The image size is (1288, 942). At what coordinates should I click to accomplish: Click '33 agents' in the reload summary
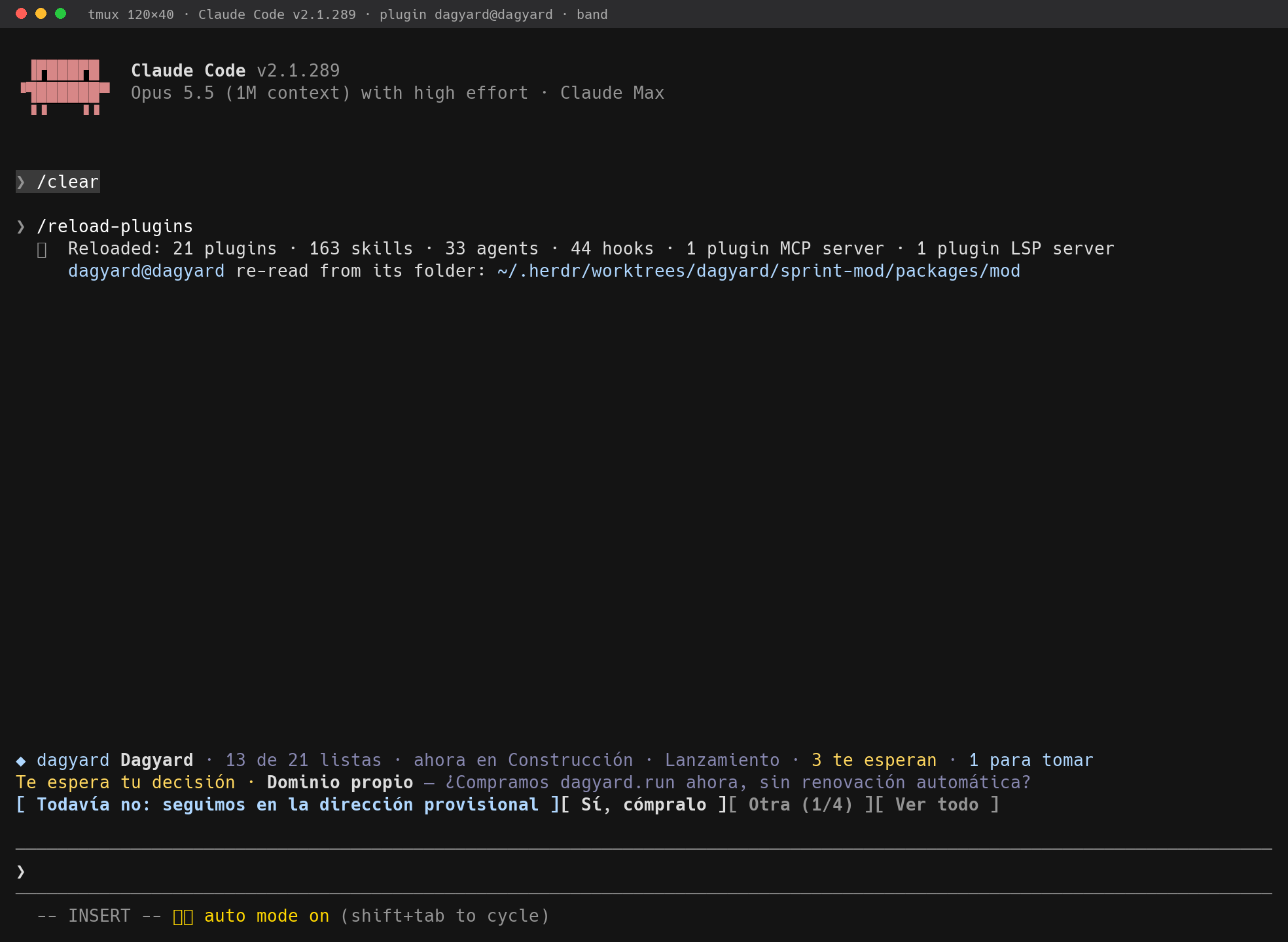(492, 249)
